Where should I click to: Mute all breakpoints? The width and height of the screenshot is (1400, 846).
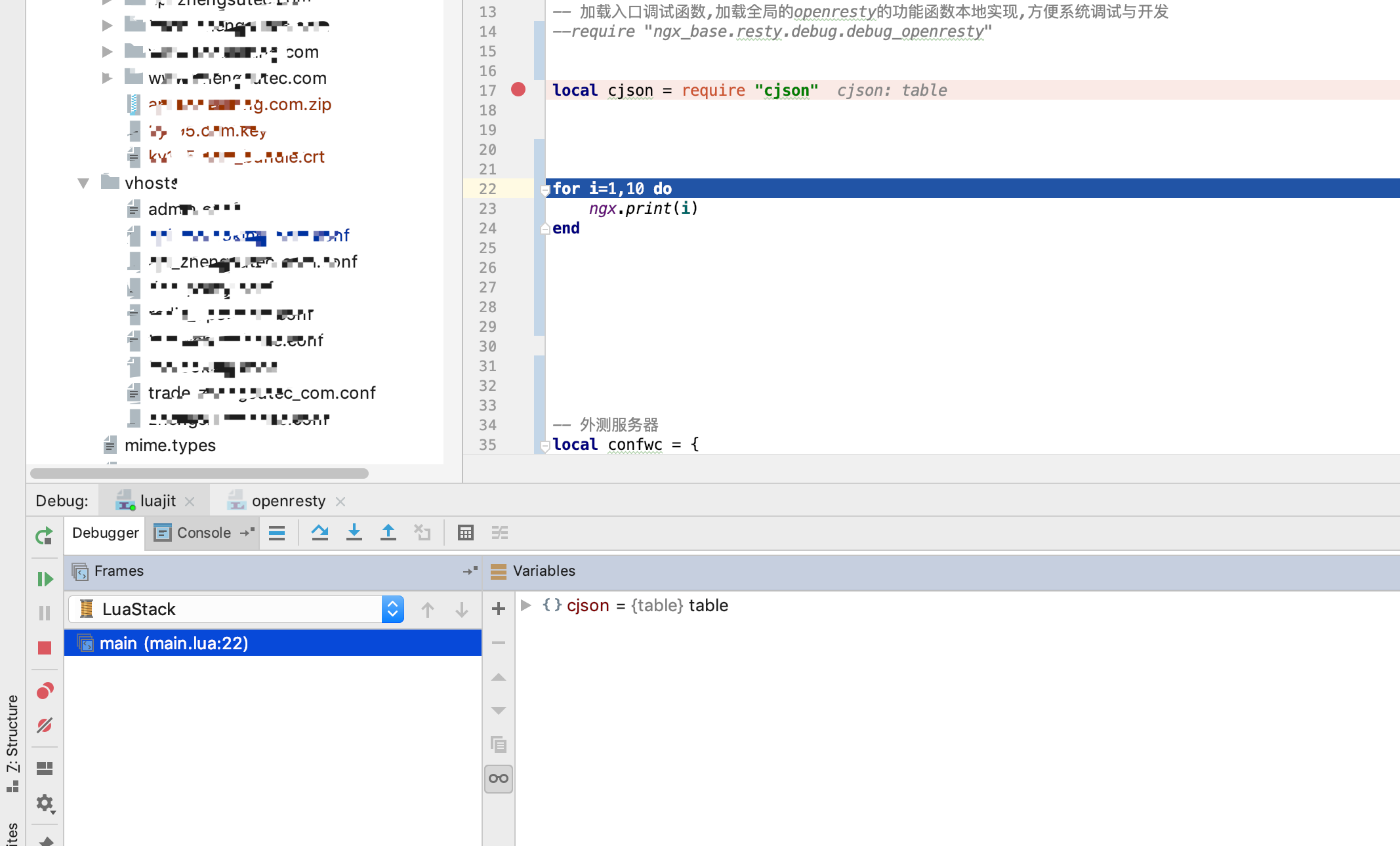tap(45, 726)
